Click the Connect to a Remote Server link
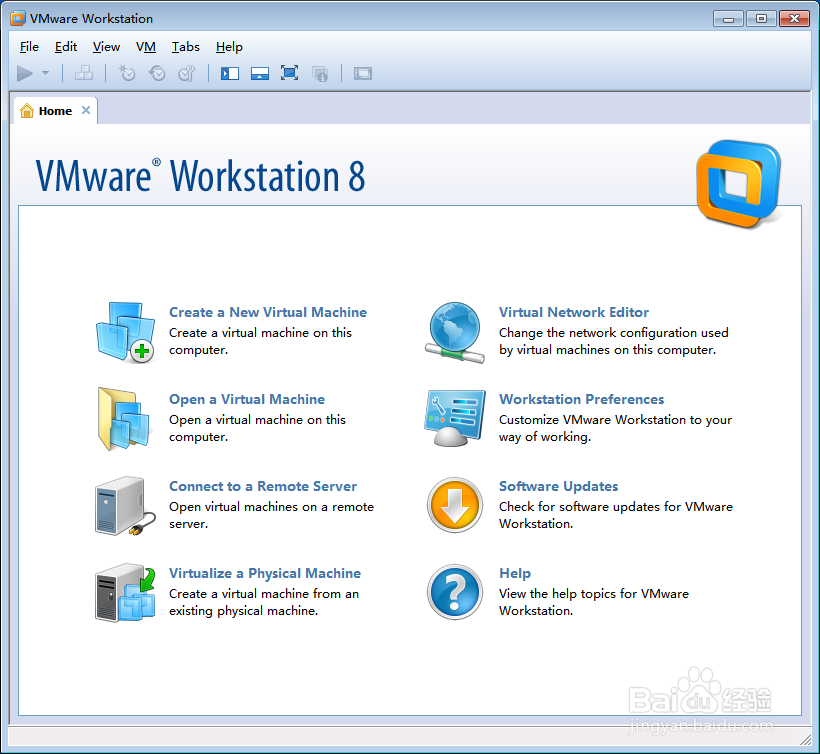Viewport: 820px width, 754px height. 263,486
